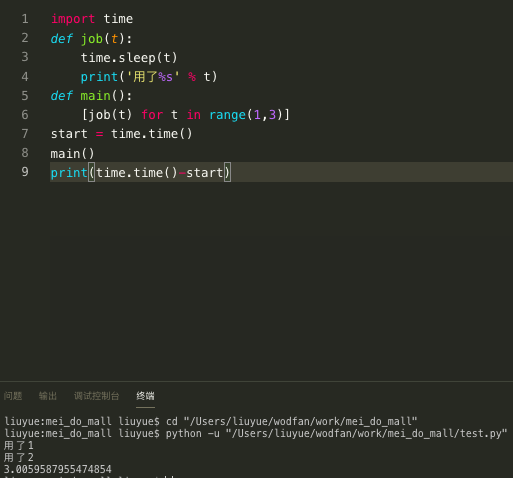
Task: Select the 终端 tab
Action: [145, 396]
